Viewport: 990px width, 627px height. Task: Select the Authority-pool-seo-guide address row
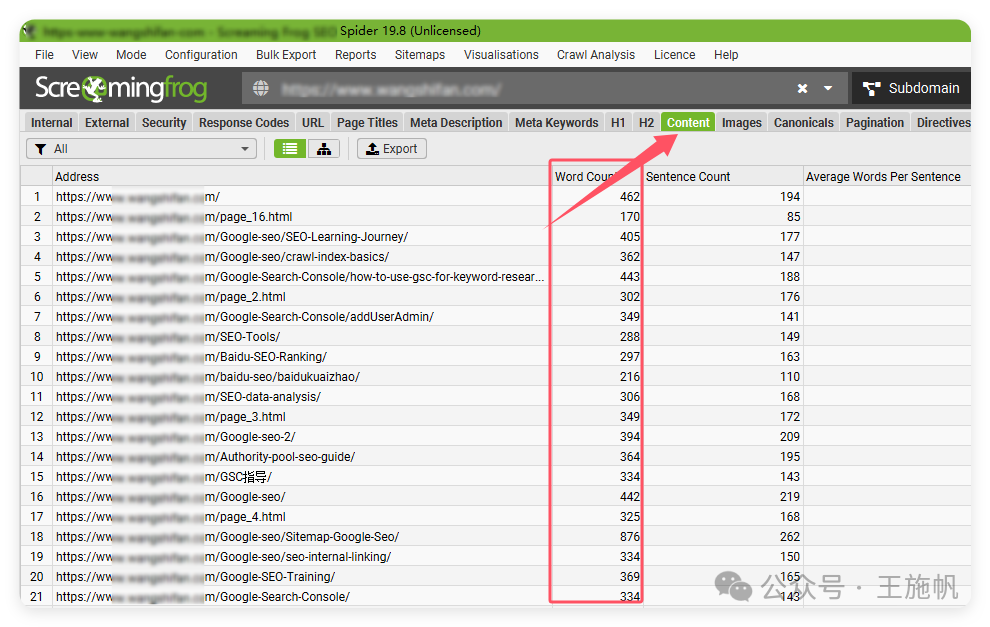pyautogui.click(x=301, y=457)
